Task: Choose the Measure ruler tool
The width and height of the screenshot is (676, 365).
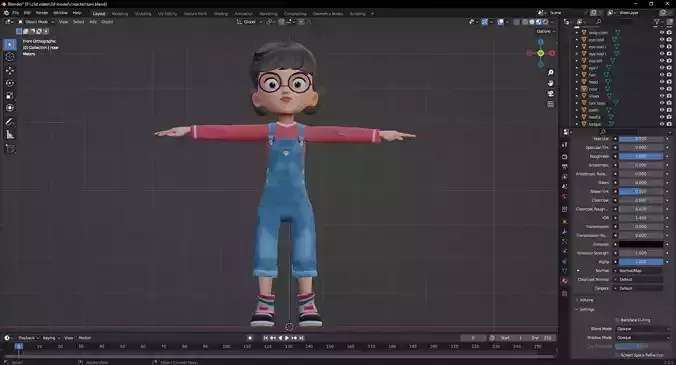Action: click(10, 135)
